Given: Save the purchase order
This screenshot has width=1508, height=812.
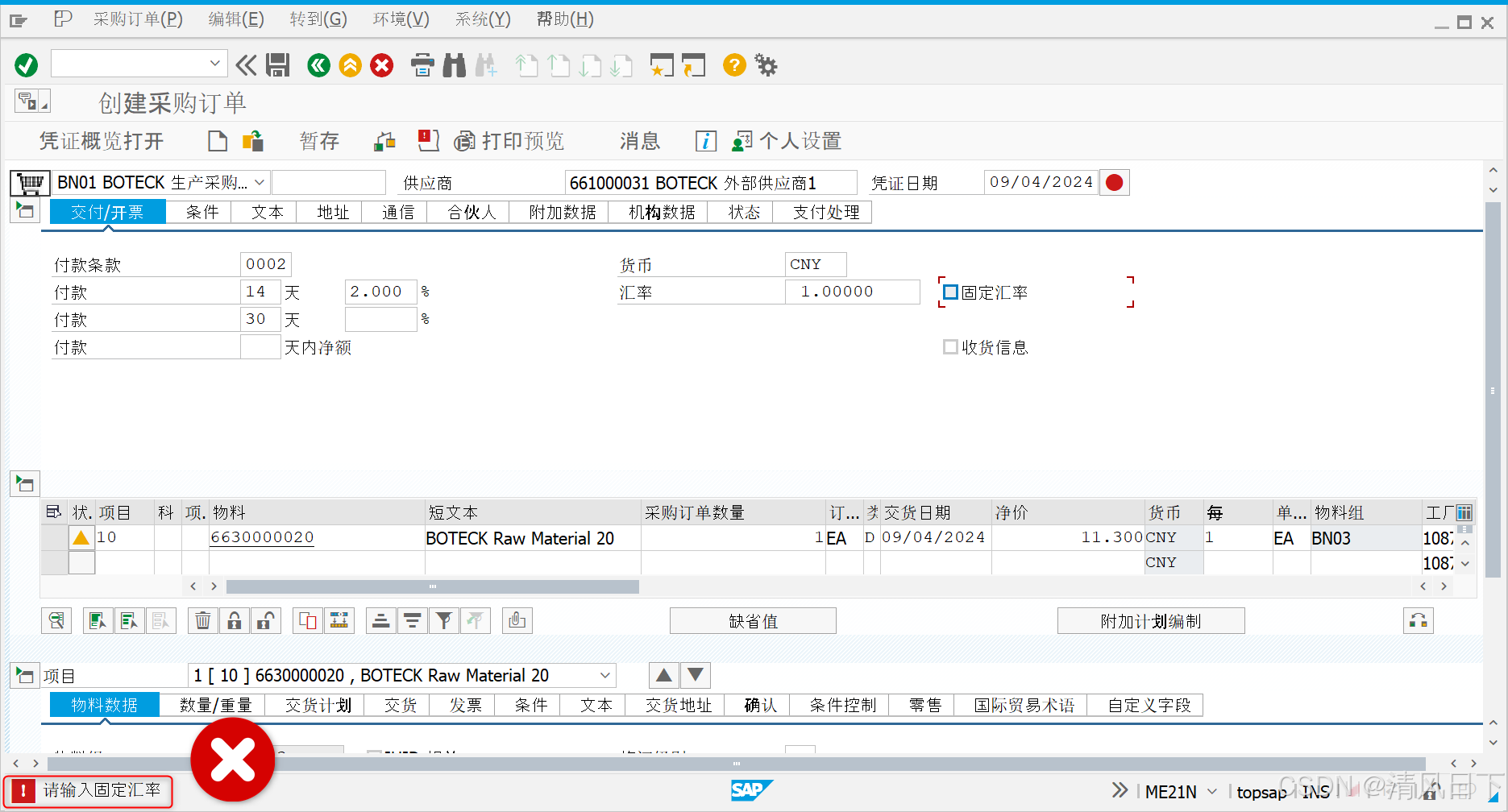Looking at the screenshot, I should 278,65.
